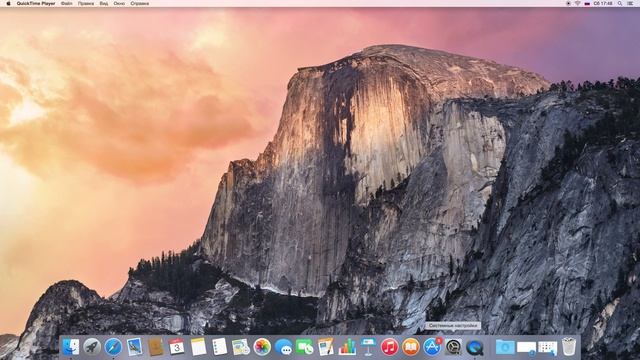The image size is (640, 360).
Task: Open Messages blue speech bubble icon
Action: [x=283, y=347]
